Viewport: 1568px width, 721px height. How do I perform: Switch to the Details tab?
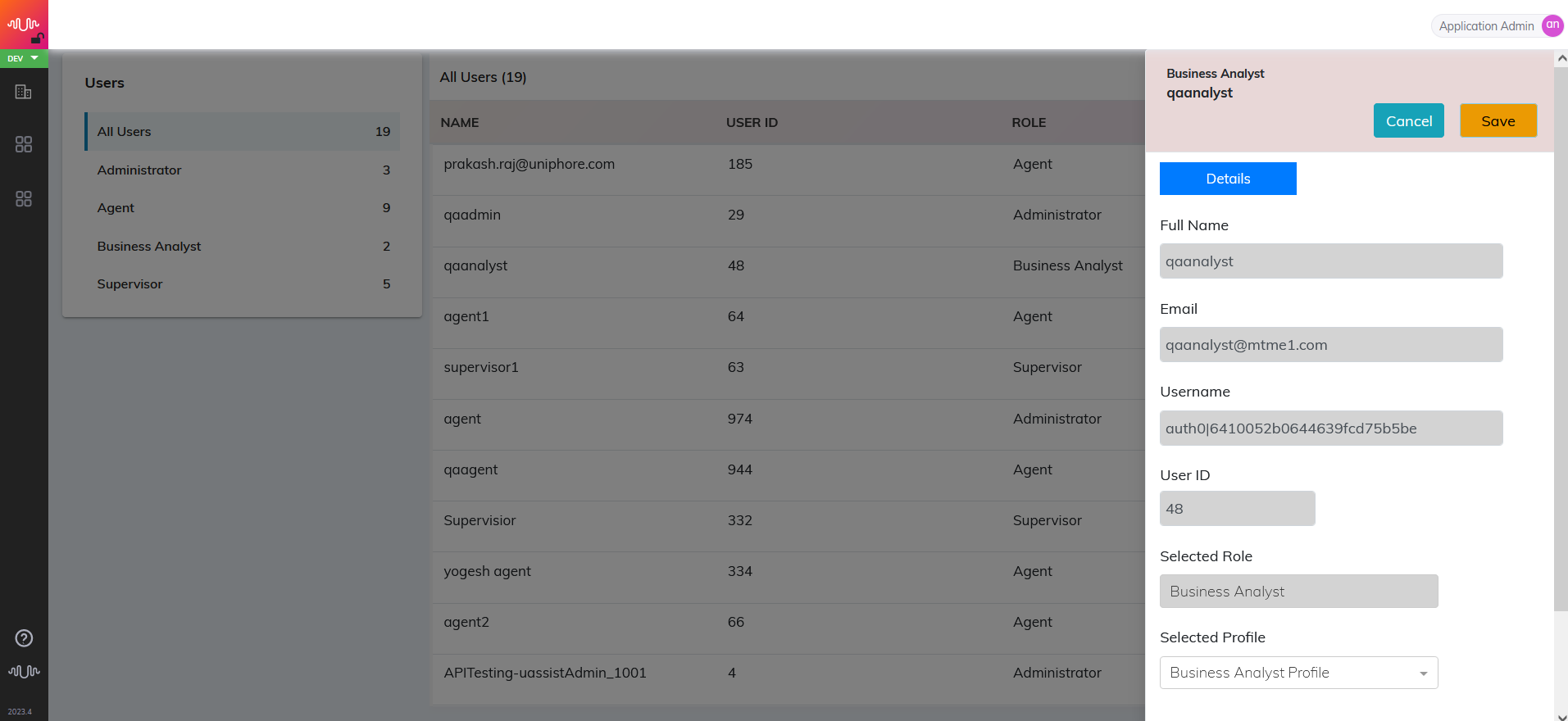click(1228, 179)
